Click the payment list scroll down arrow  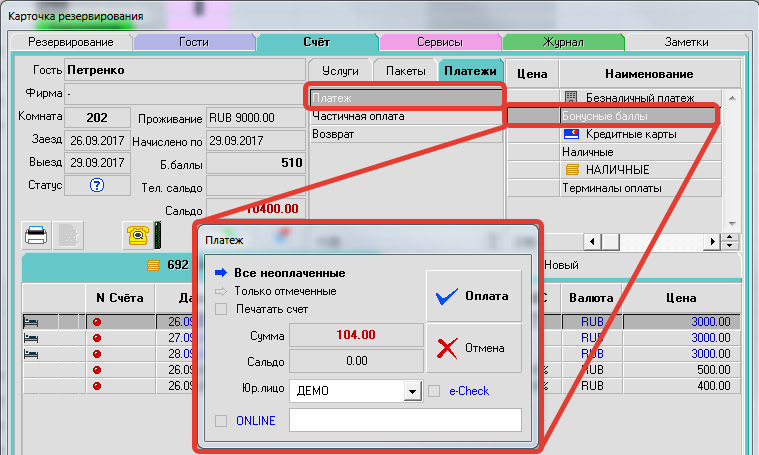(731, 223)
